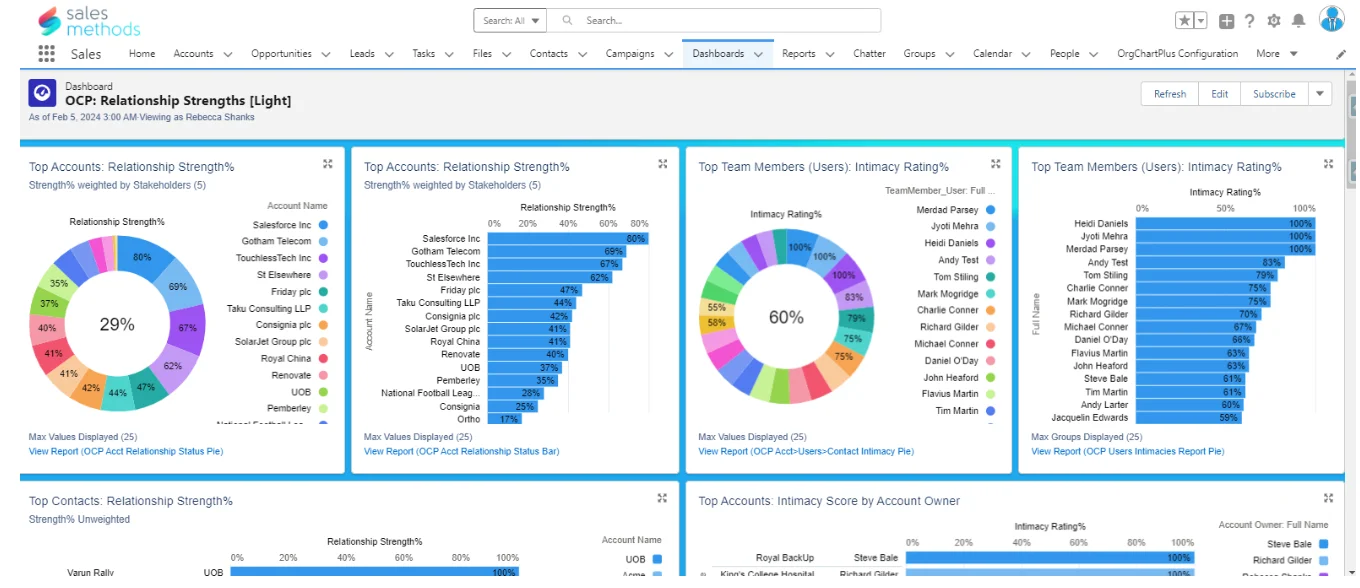Click the Salesforce Inc 80% bar
1360x588 pixels.
(x=567, y=238)
